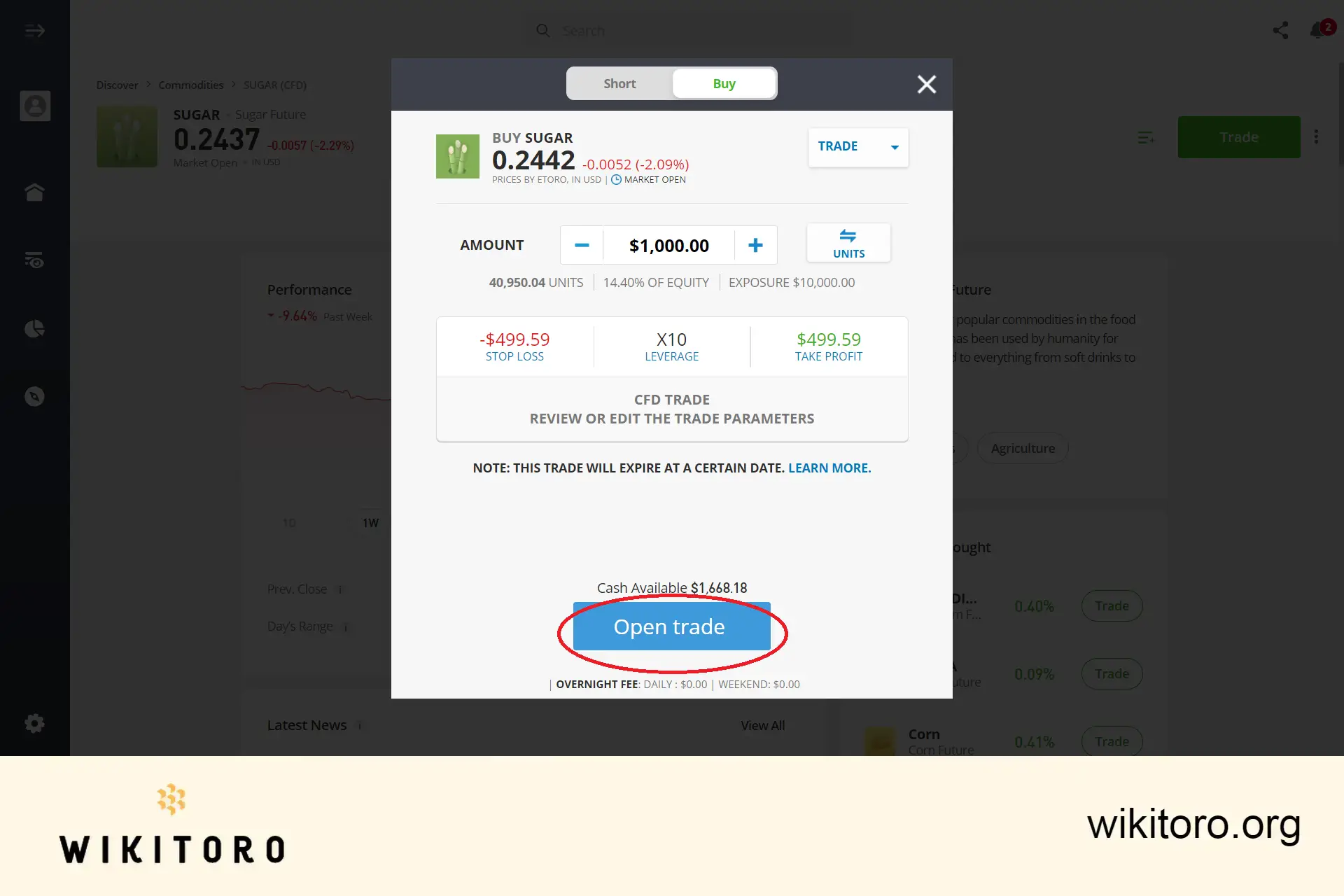Click the share/broadcast icon top right
Screen dimensions: 1344x896
(1280, 30)
